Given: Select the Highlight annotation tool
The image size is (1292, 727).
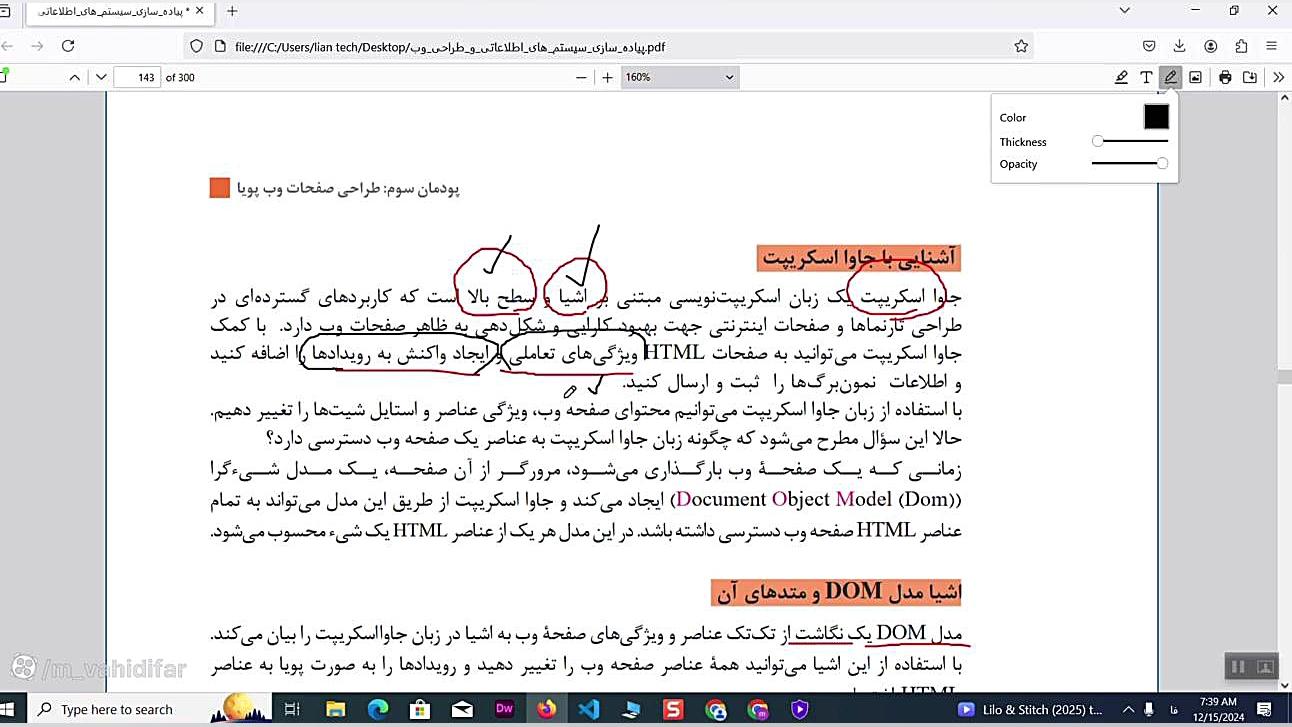Looking at the screenshot, I should click(x=1122, y=77).
